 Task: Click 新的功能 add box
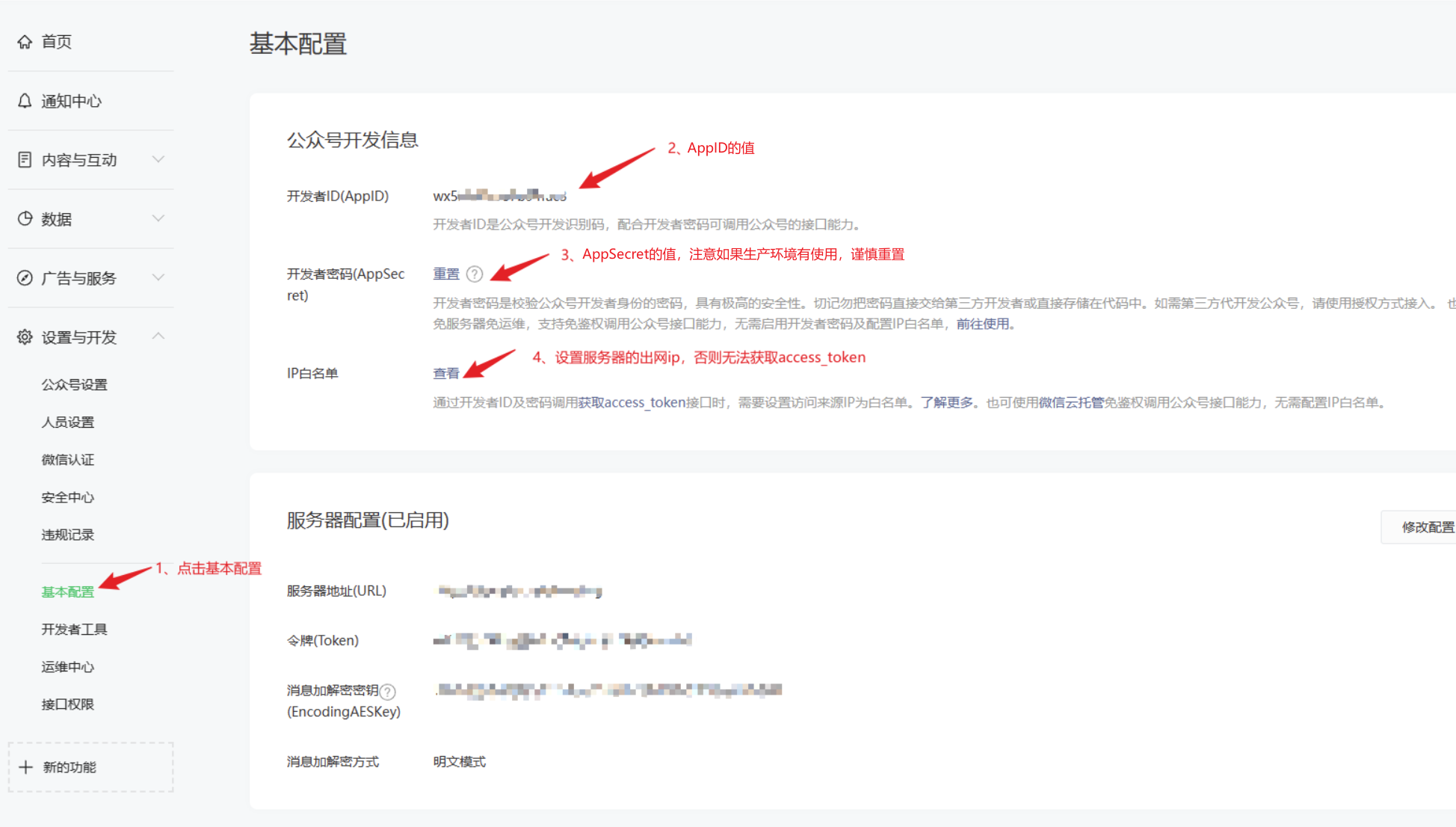click(x=90, y=767)
